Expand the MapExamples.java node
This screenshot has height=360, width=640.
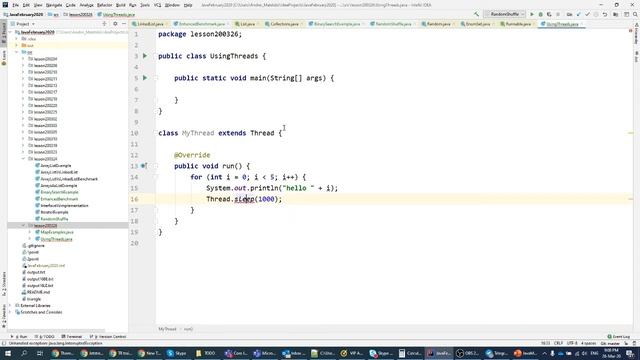click(30, 232)
